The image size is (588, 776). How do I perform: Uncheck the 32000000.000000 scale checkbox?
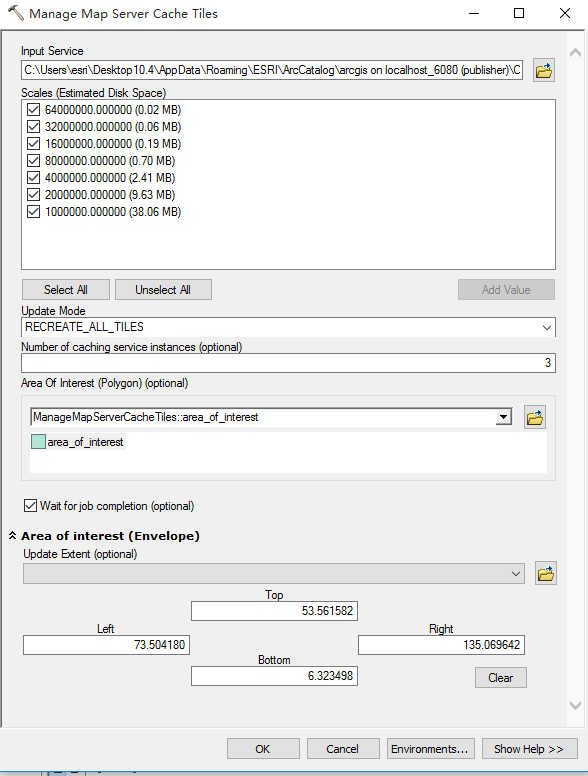click(33, 127)
